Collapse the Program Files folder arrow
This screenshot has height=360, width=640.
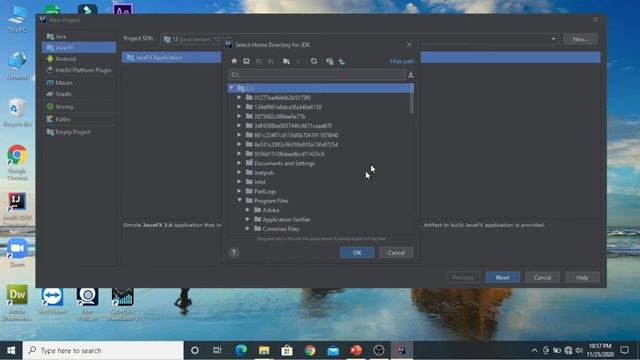click(240, 200)
